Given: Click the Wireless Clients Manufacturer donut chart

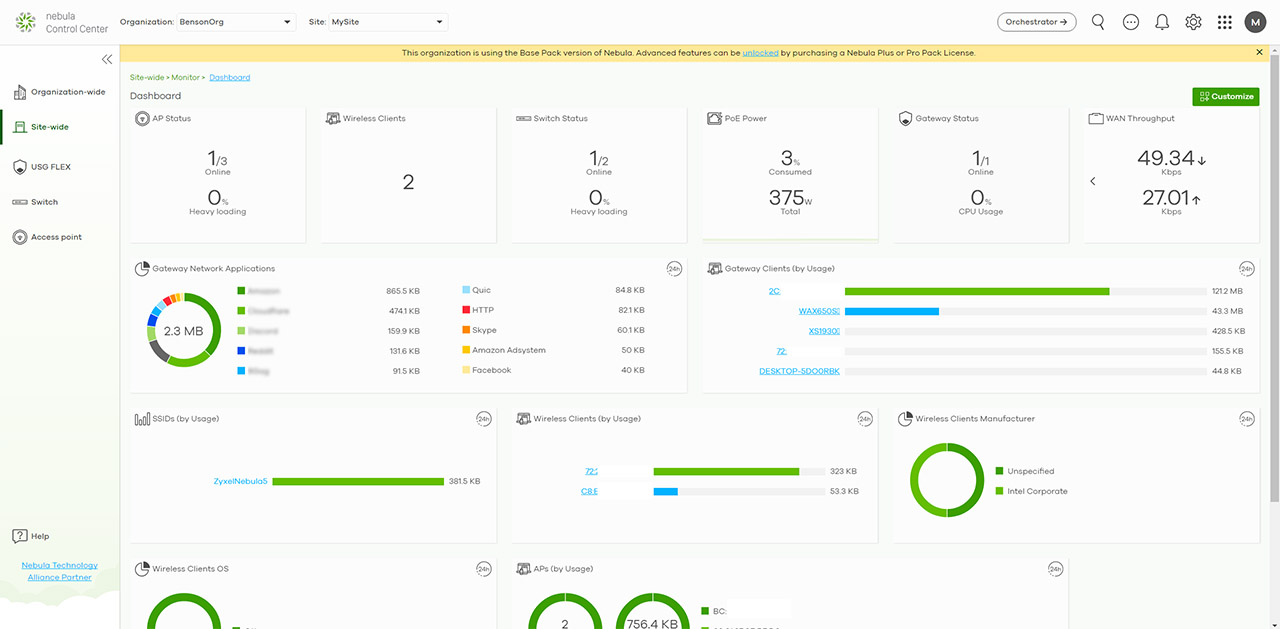Looking at the screenshot, I should click(947, 480).
